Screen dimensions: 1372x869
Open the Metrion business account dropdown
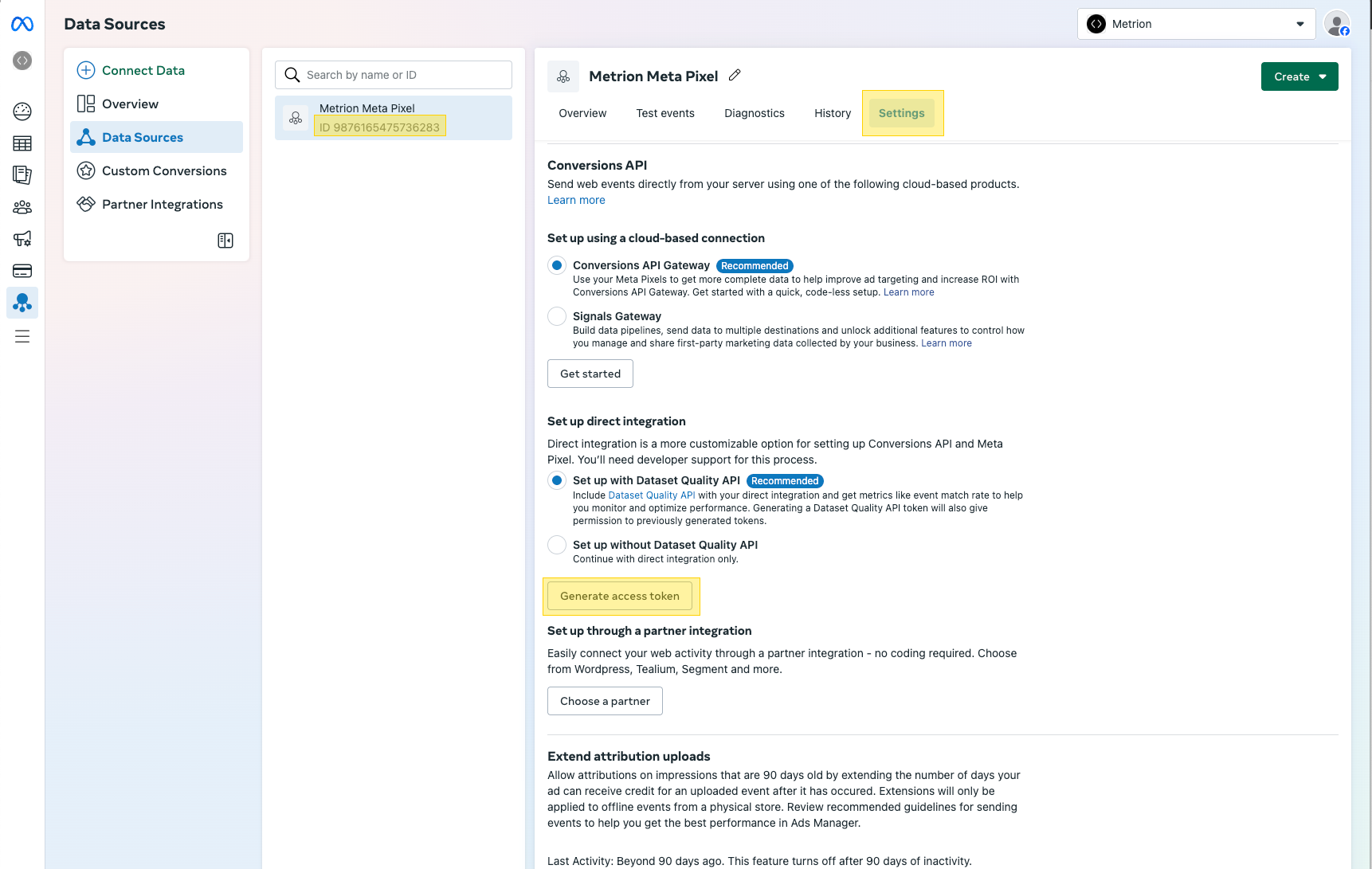coord(1196,24)
